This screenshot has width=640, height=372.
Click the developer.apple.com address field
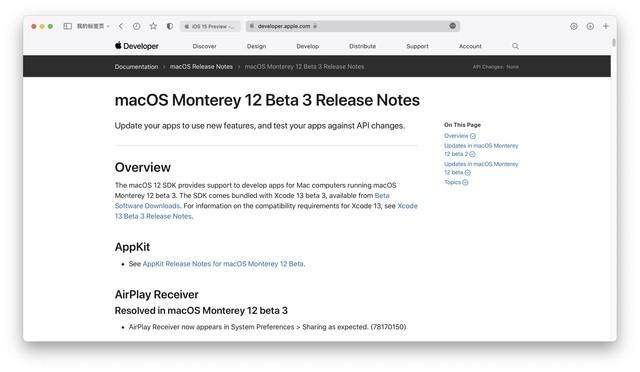(353, 26)
